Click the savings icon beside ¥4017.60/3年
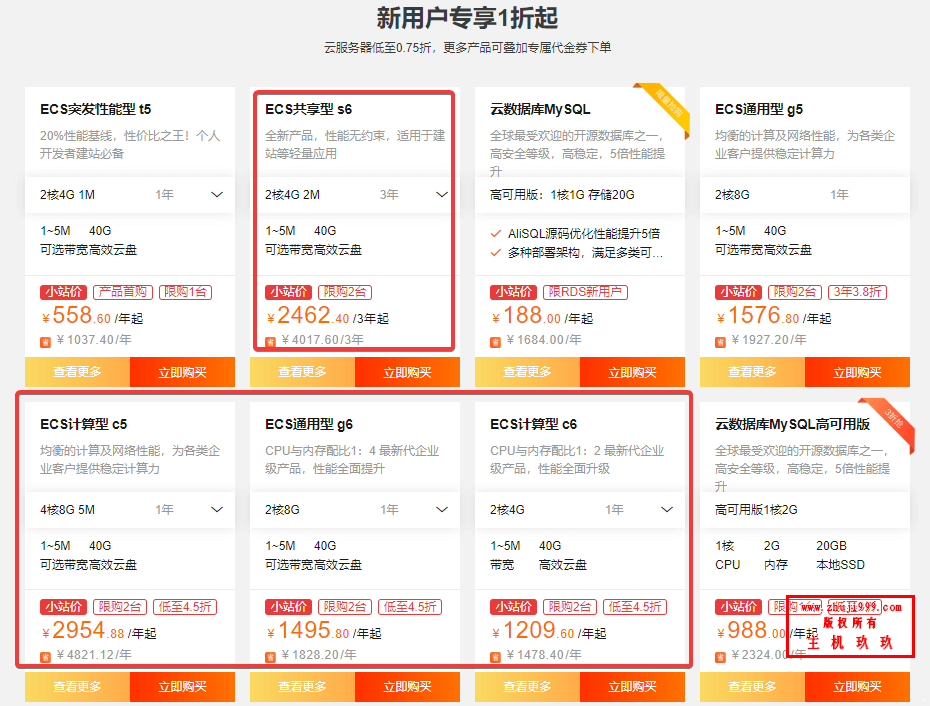The height and width of the screenshot is (706, 930). pos(270,342)
